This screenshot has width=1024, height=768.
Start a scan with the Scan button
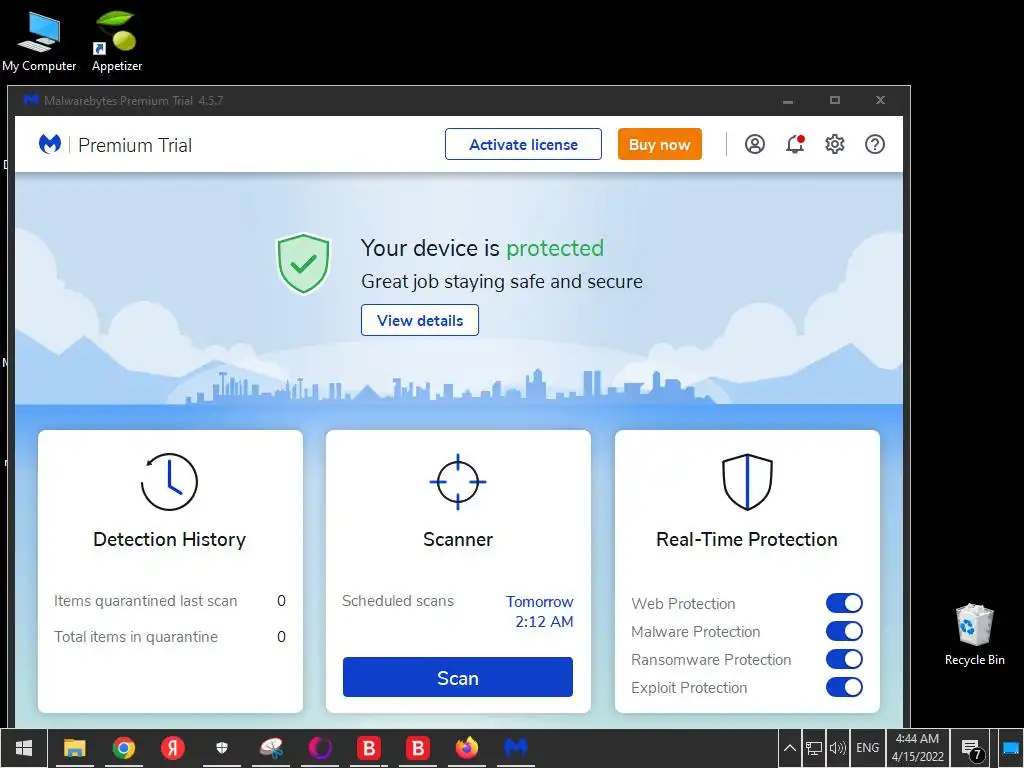458,678
